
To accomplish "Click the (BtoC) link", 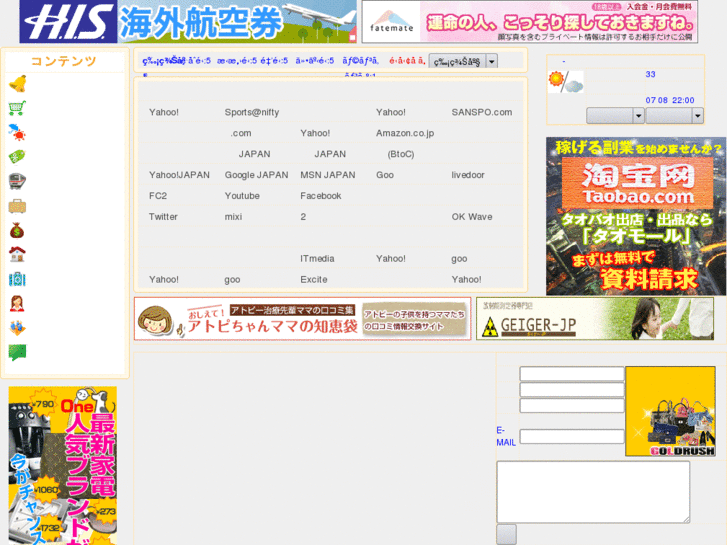I will click(401, 154).
